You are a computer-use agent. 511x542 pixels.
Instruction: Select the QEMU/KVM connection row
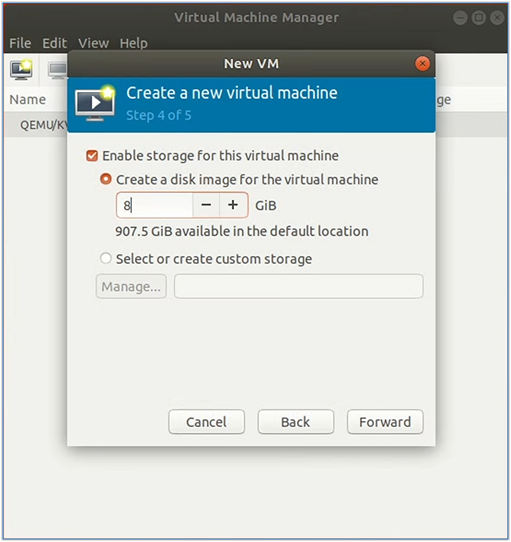click(36, 125)
